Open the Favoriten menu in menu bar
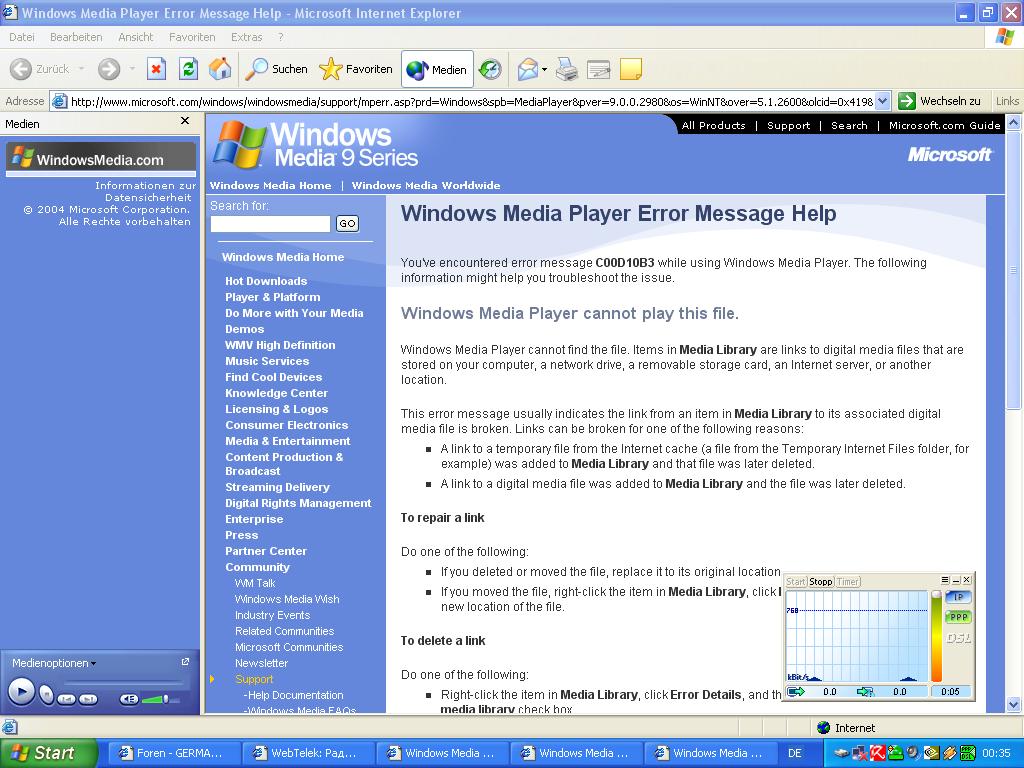 (192, 37)
